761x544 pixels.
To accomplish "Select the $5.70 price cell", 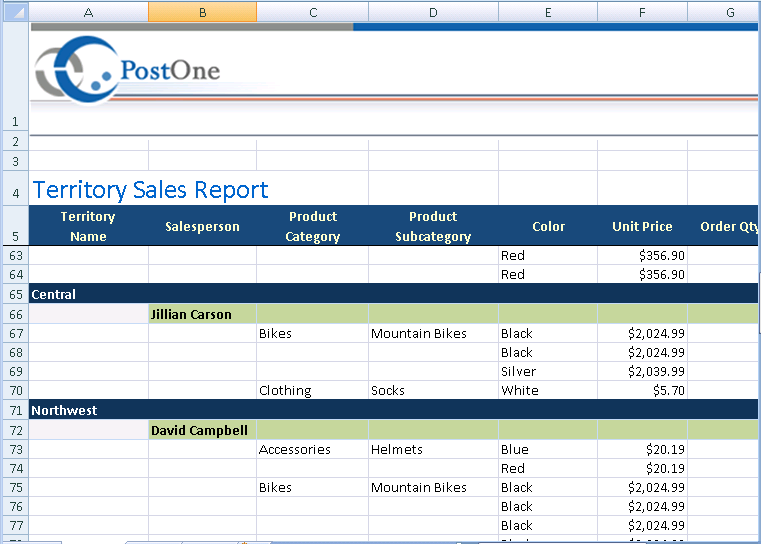I will coord(642,390).
